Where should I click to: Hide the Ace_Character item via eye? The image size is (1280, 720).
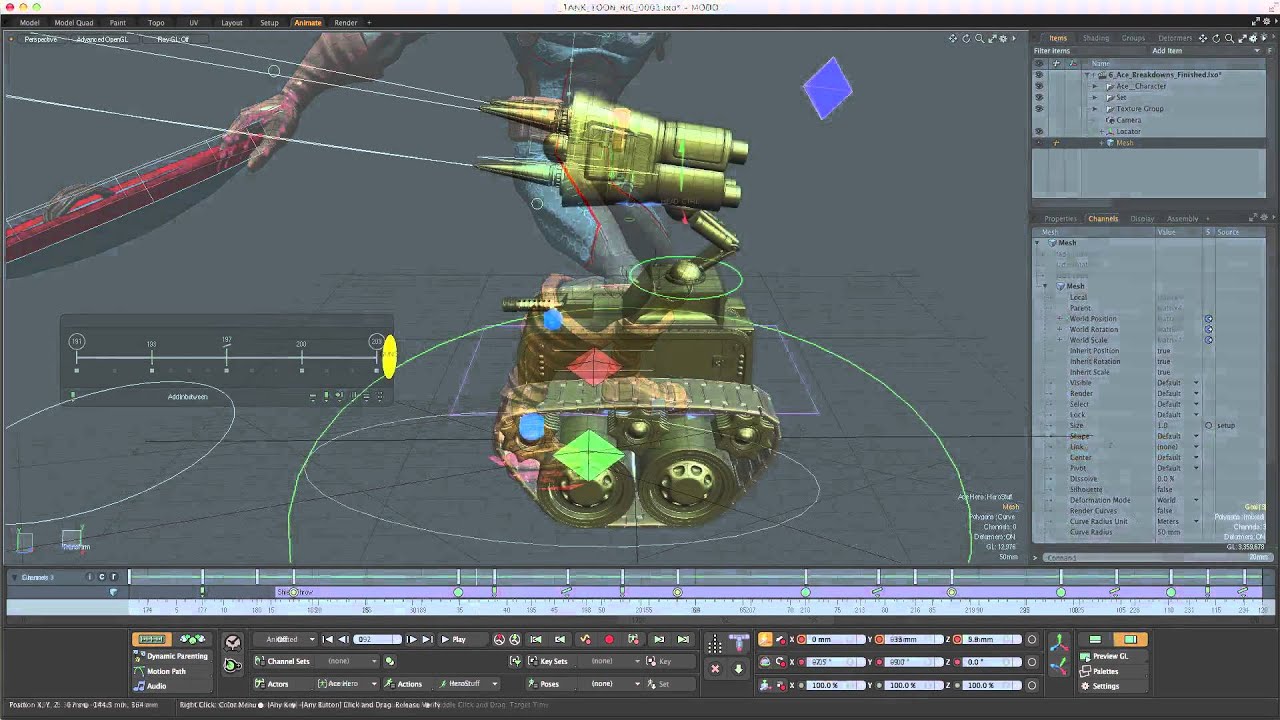point(1039,86)
